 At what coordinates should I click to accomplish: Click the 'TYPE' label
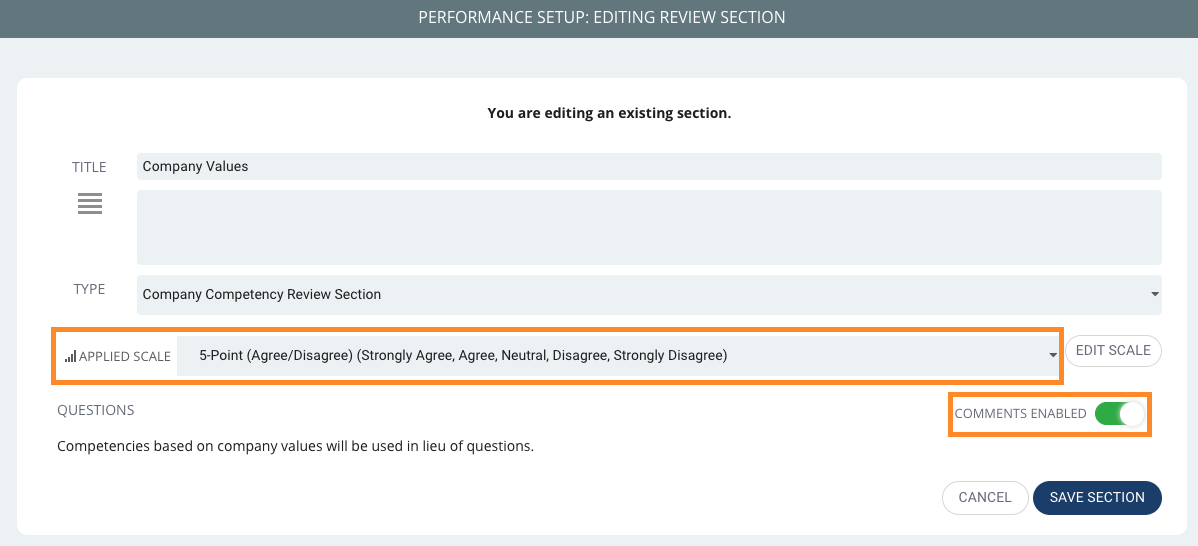tap(89, 289)
